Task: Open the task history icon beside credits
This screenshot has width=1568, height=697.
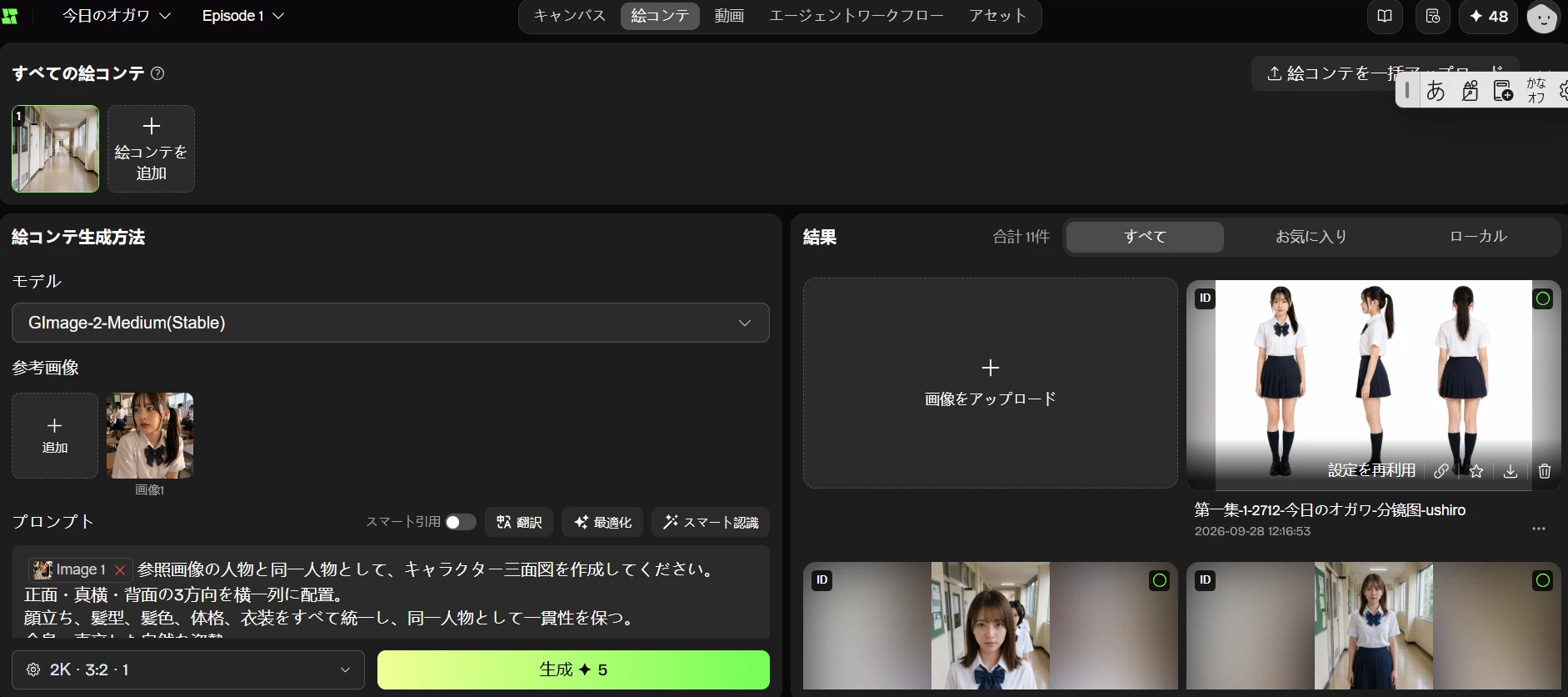Action: coord(1433,17)
